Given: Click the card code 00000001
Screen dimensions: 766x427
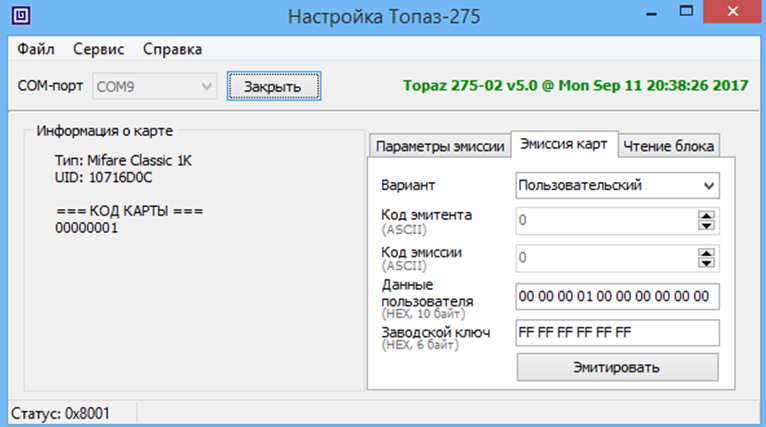Looking at the screenshot, I should [86, 228].
